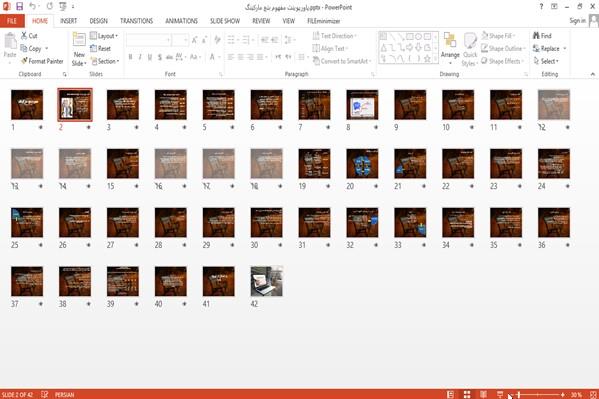
Task: Switch to the REVIEW tab
Action: click(x=261, y=21)
